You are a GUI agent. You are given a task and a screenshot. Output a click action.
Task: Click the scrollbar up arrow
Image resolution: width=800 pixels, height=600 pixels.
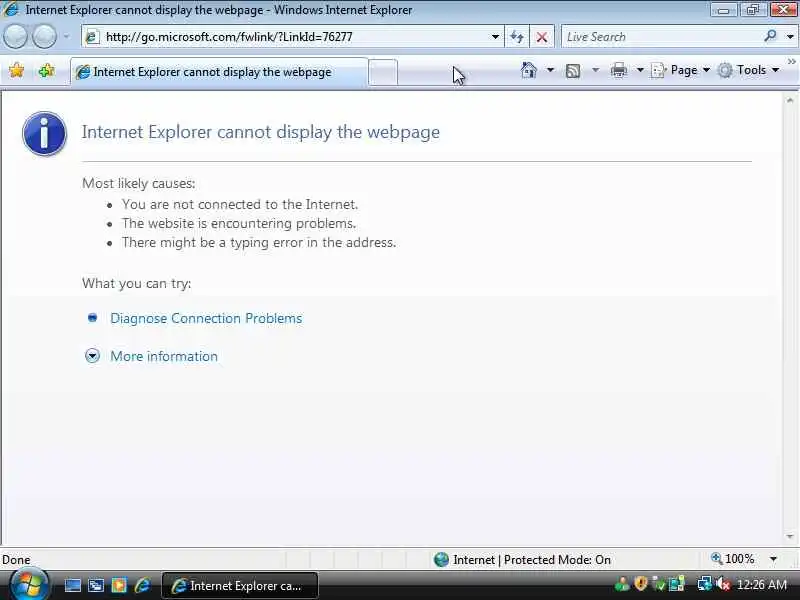coord(790,101)
